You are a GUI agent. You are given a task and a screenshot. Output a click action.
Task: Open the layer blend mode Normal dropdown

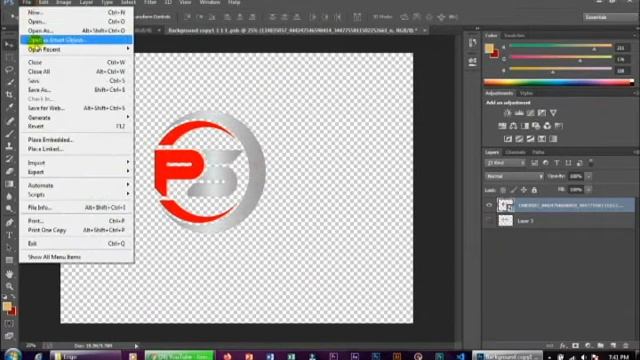tap(514, 176)
